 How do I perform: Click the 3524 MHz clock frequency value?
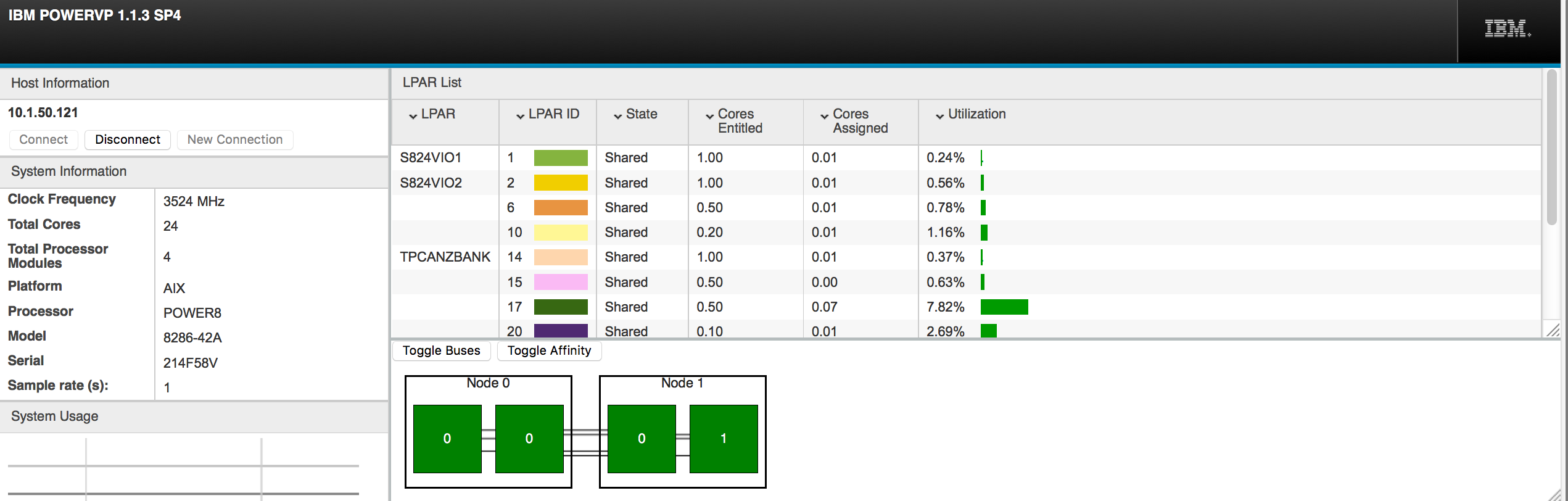(194, 202)
